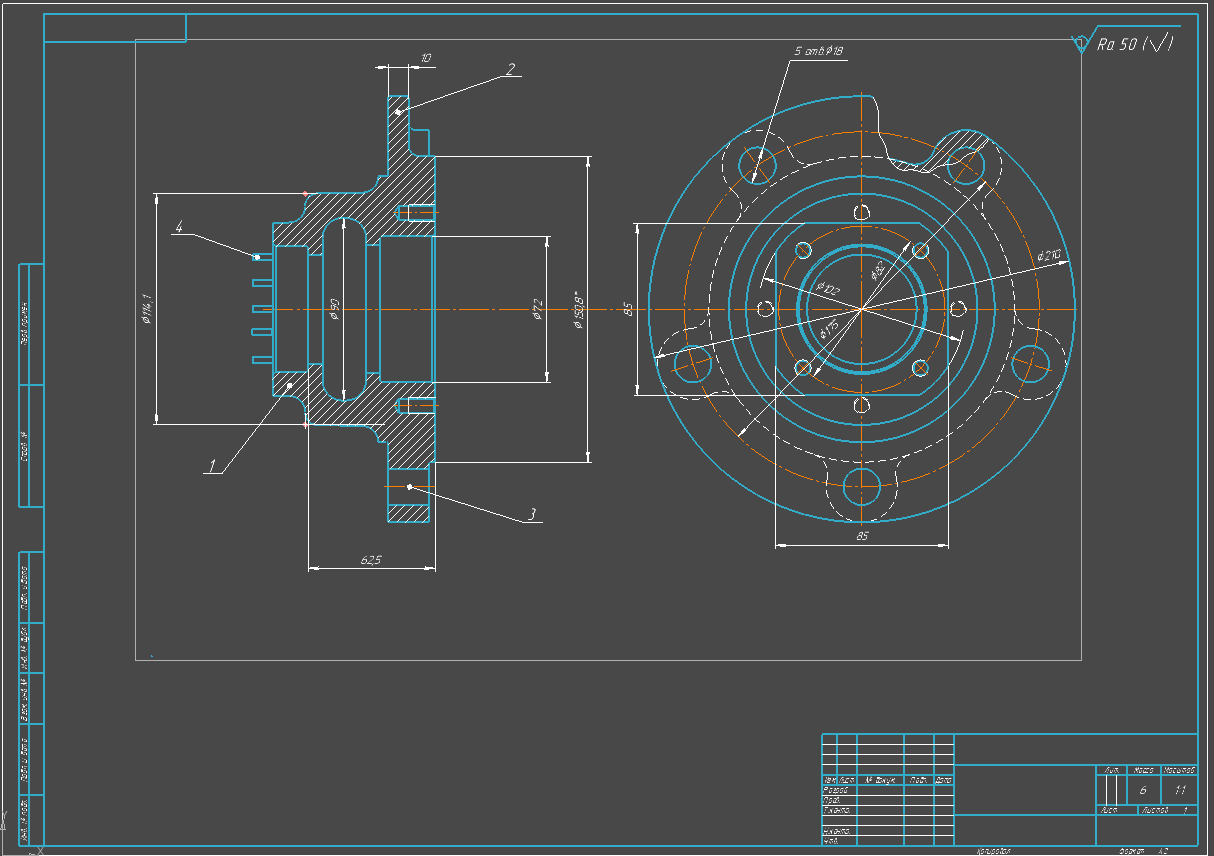This screenshot has width=1214, height=856.
Task: Click the Ra 50 surface roughness symbol
Action: 1125,44
